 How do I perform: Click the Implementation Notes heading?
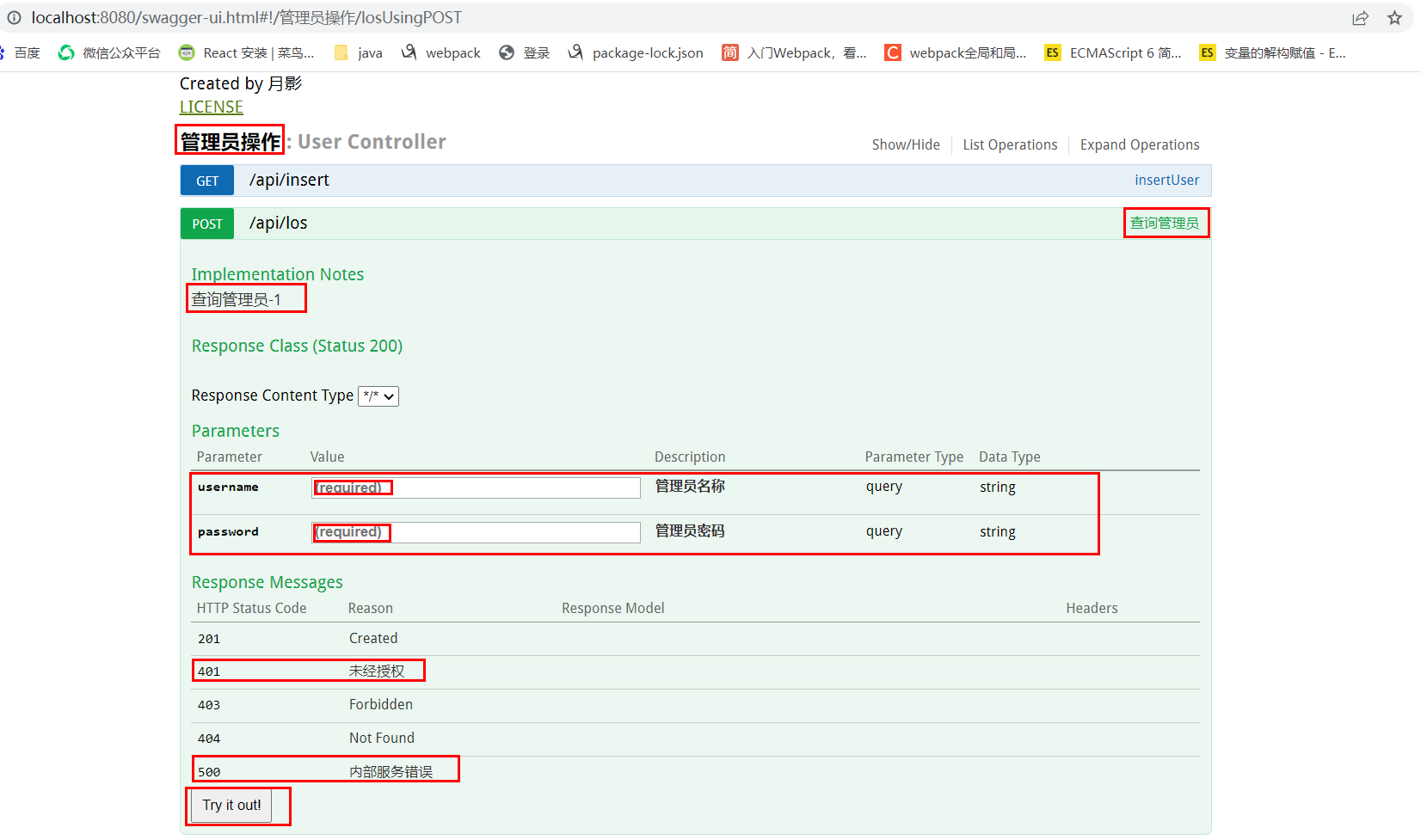tap(277, 275)
